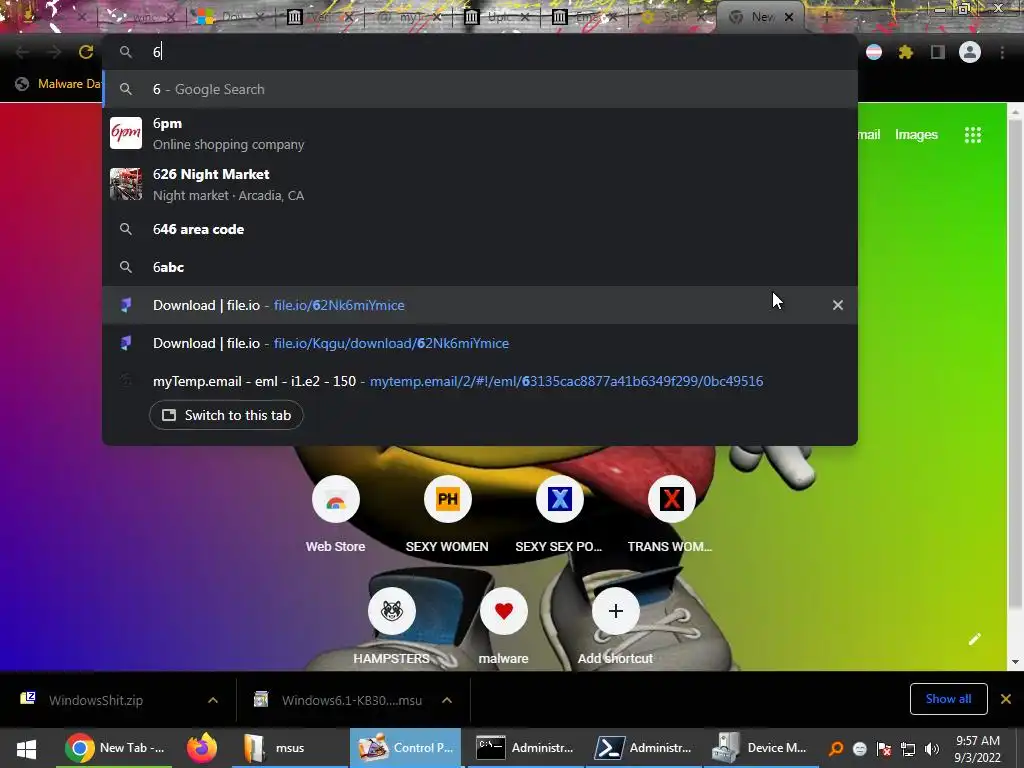Open the Images link on new tab page
Image resolution: width=1024 pixels, height=768 pixels.
pyautogui.click(x=916, y=135)
